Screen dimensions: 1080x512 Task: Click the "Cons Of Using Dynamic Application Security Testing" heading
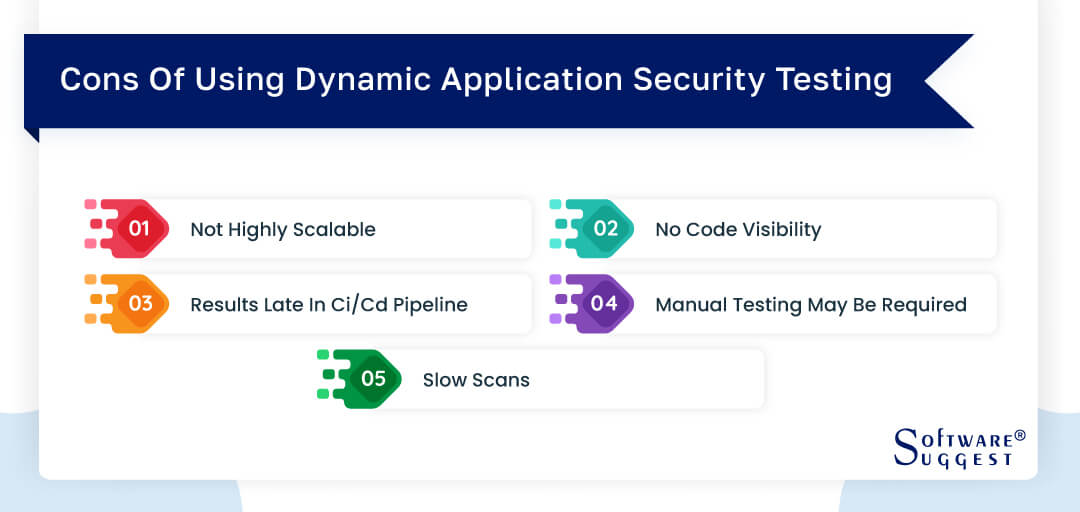tap(476, 80)
